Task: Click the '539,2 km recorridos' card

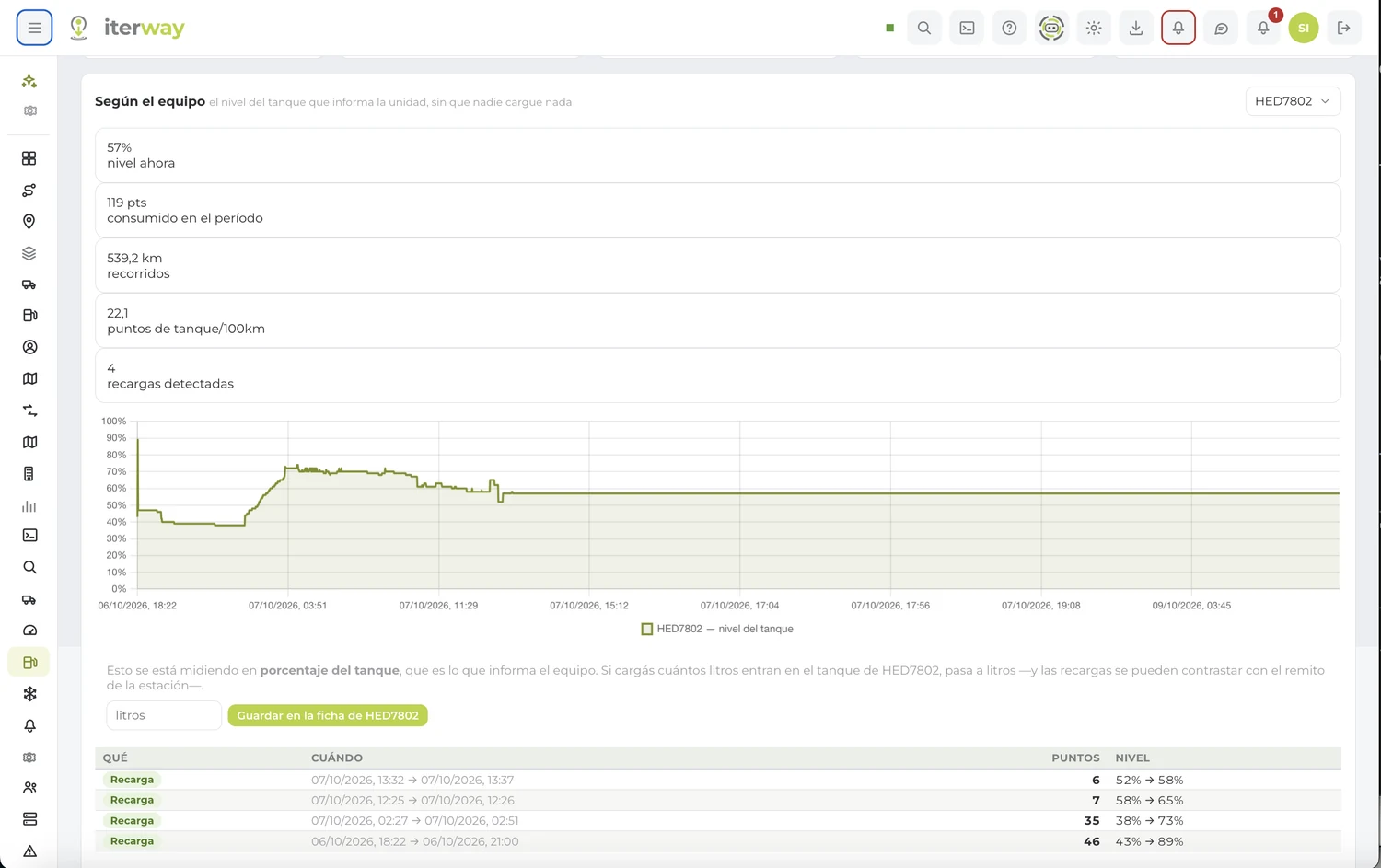Action: 718,265
